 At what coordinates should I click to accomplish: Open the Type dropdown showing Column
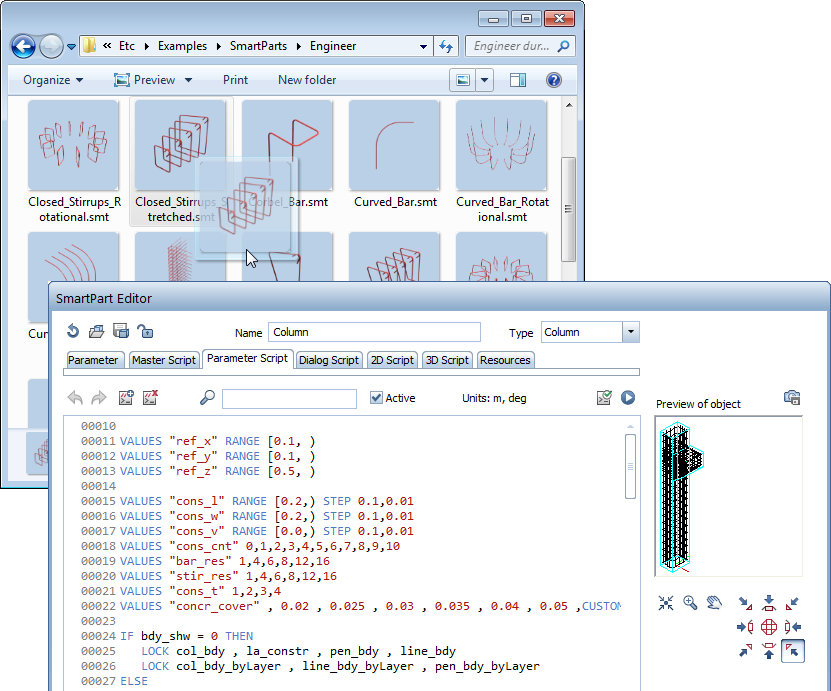(630, 332)
